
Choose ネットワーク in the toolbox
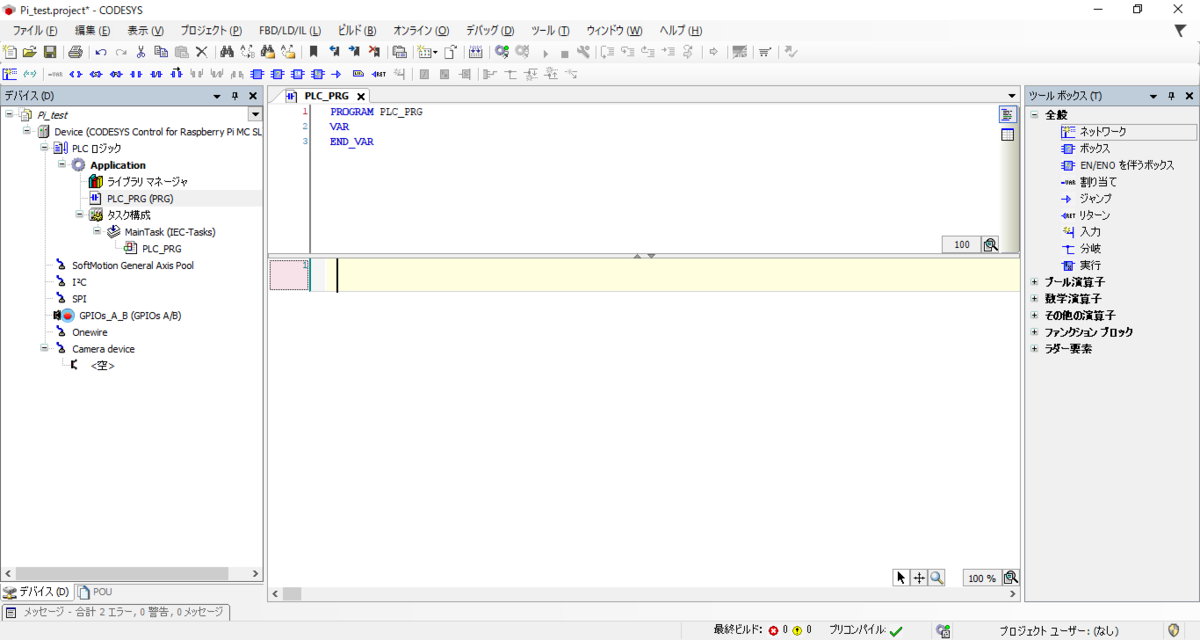(1102, 131)
